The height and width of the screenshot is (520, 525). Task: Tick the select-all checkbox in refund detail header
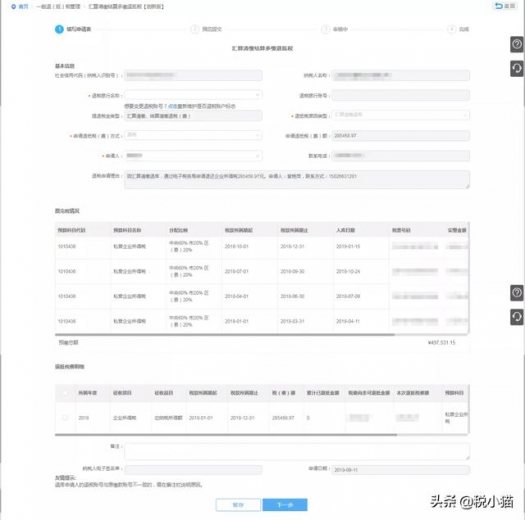65,392
